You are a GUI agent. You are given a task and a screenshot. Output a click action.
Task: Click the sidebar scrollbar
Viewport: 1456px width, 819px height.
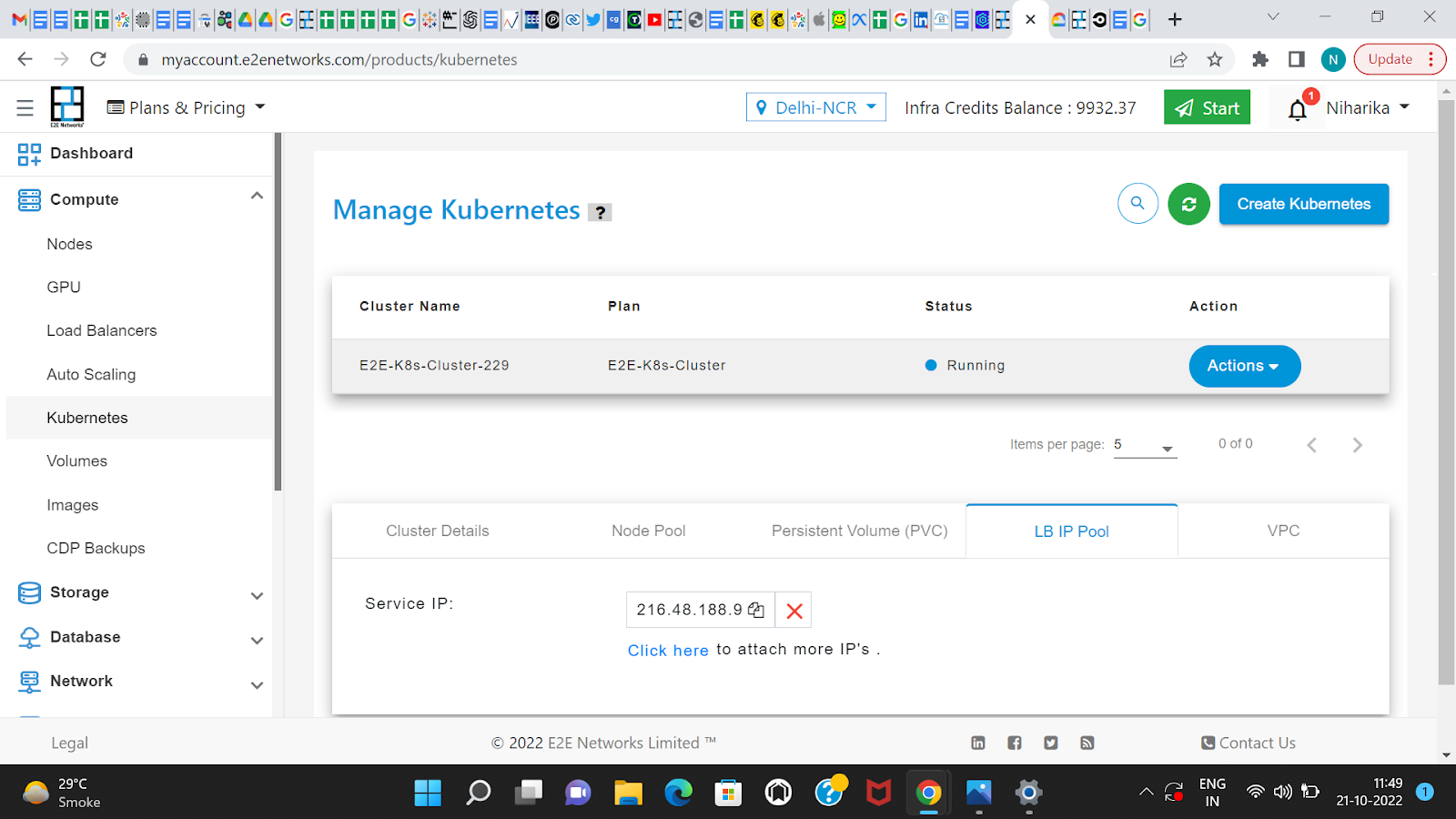pyautogui.click(x=278, y=312)
